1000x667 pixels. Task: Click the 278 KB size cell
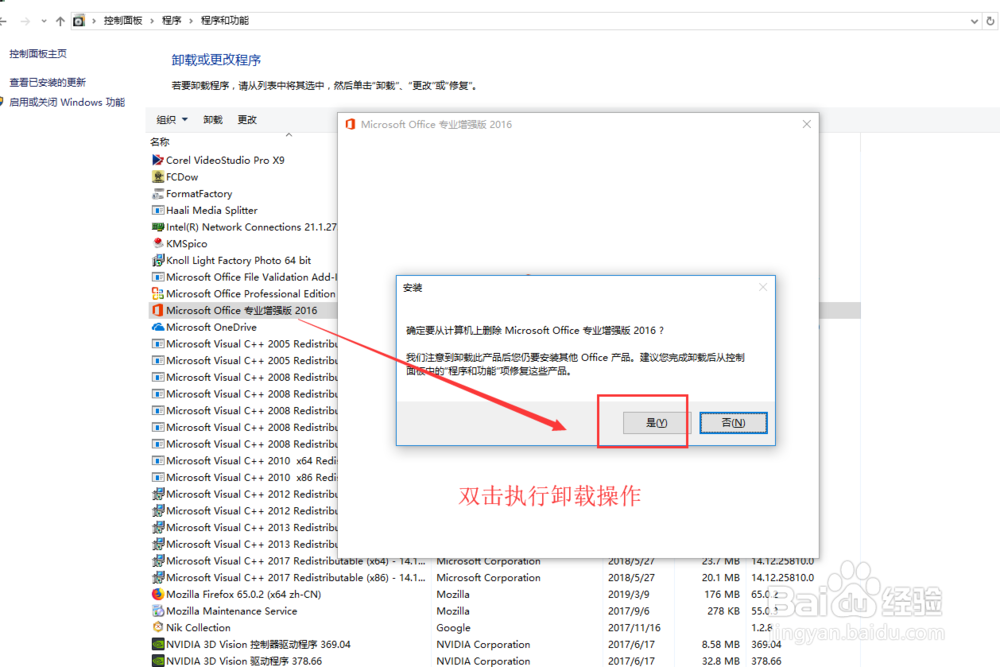tap(723, 611)
